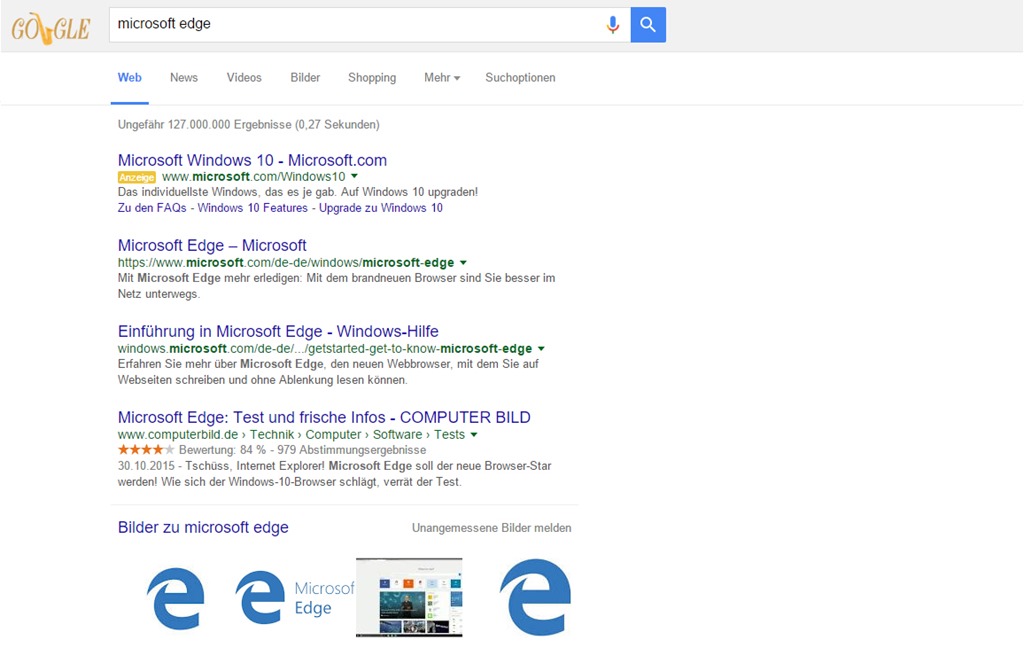Open Microsoft Windows 10 - Microsoft.com ad result
The height and width of the screenshot is (656, 1024).
pos(252,160)
